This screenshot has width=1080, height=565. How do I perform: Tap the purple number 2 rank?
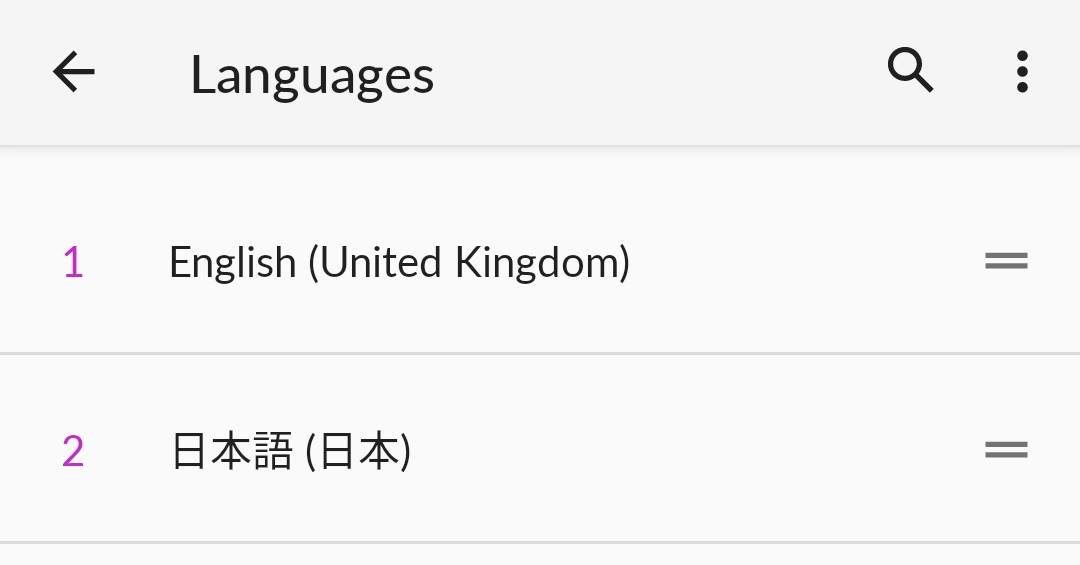(73, 452)
